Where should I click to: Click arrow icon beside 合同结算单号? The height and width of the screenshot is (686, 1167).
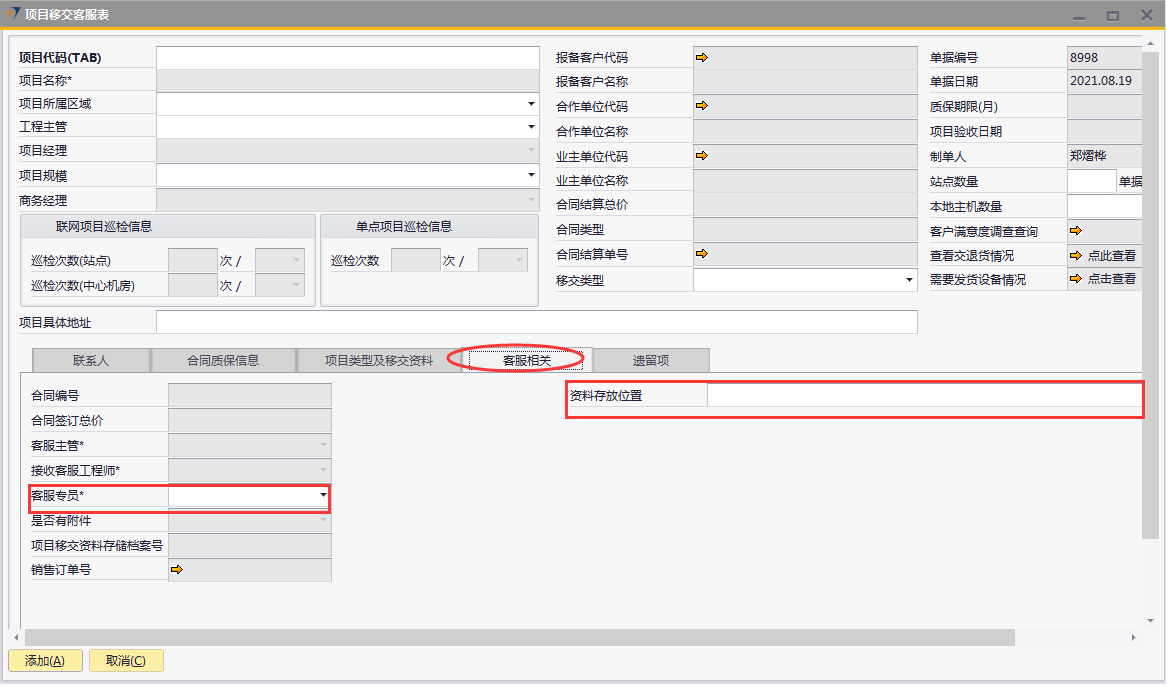pos(702,254)
